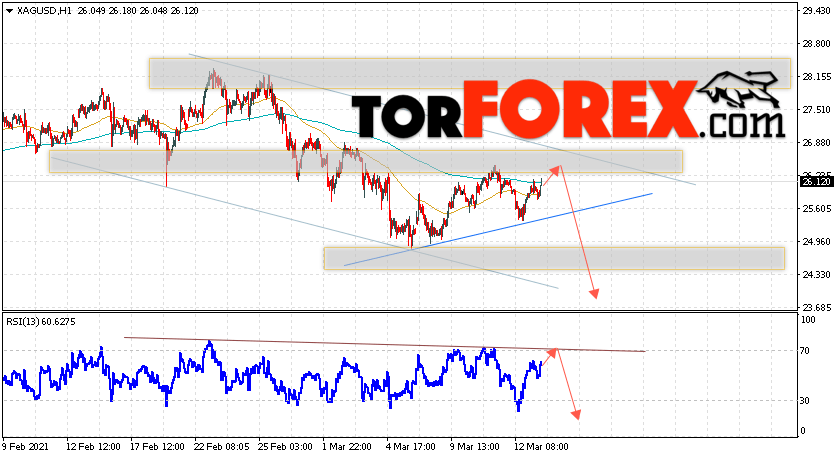
Task: Click the red downward arrowhead in RSI panel
Action: [576, 414]
